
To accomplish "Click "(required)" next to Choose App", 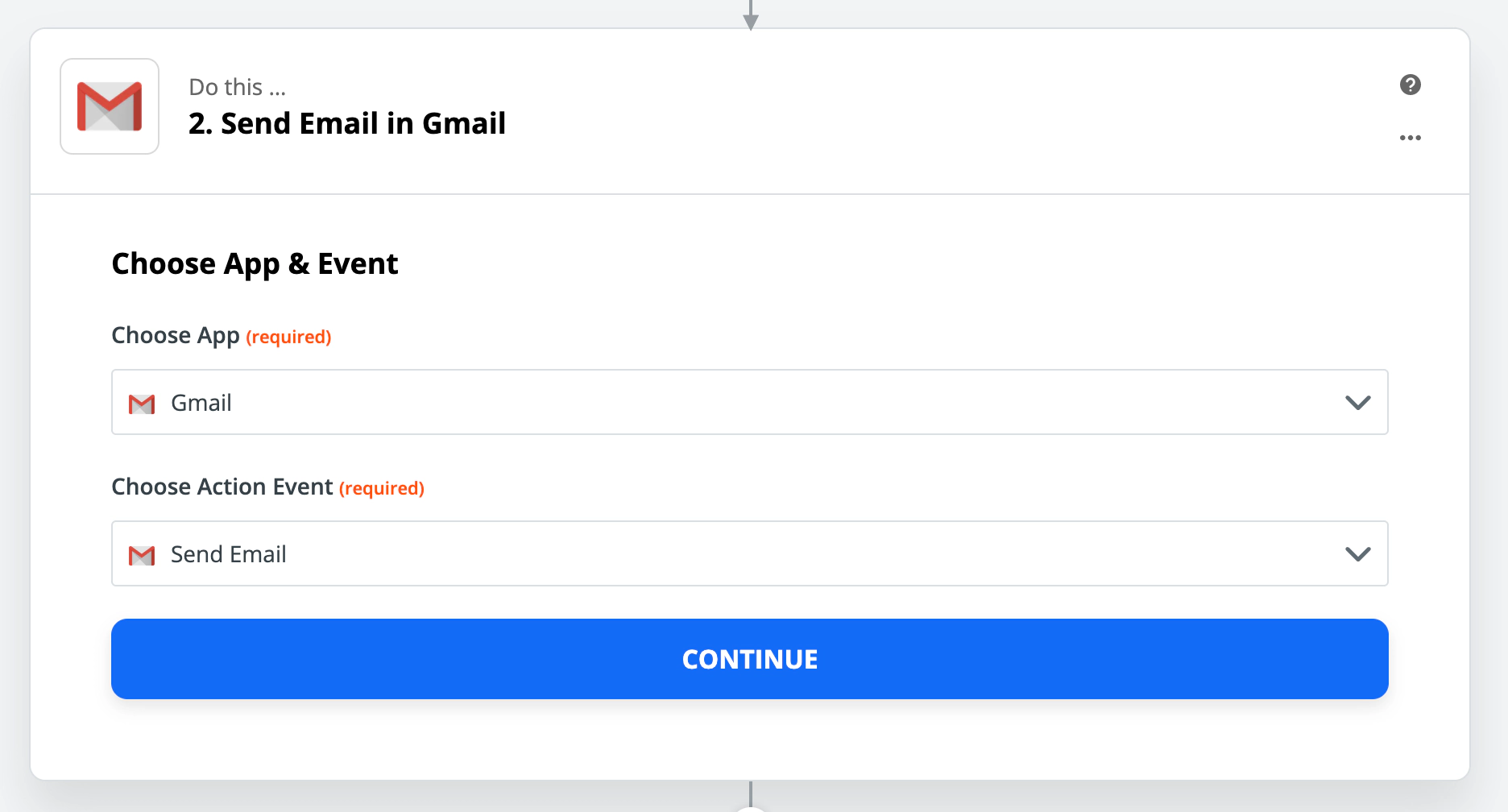I will click(x=288, y=337).
